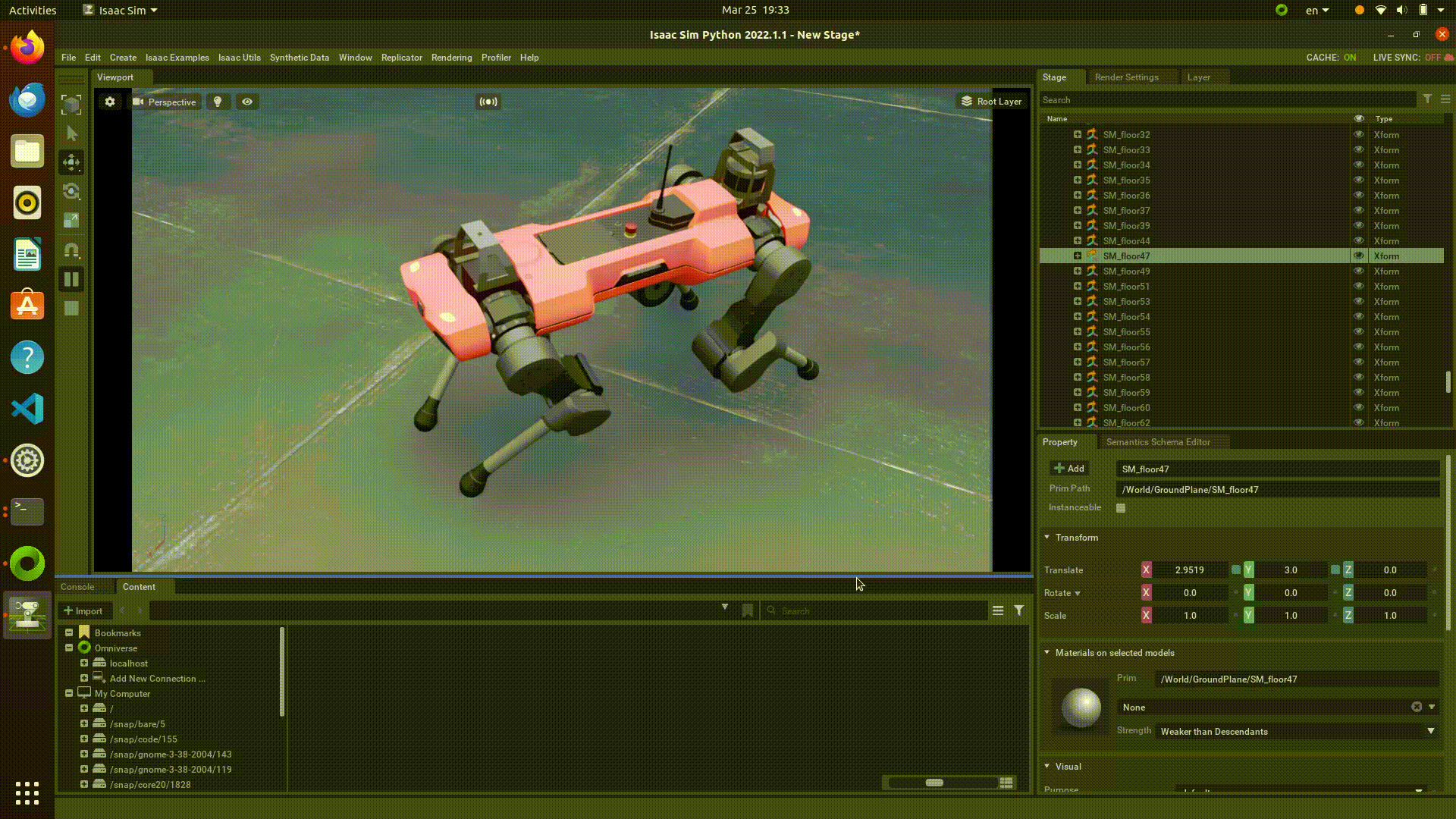Image resolution: width=1456 pixels, height=819 pixels.
Task: Pause the simulation playback
Action: click(71, 279)
